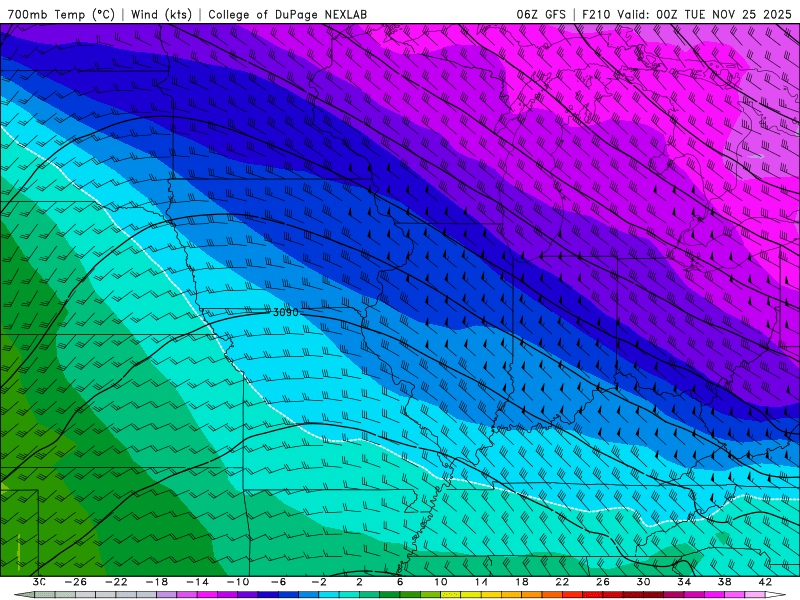This screenshot has height=600, width=800.
Task: Click the '06Z GFS' model run label
Action: click(x=541, y=14)
